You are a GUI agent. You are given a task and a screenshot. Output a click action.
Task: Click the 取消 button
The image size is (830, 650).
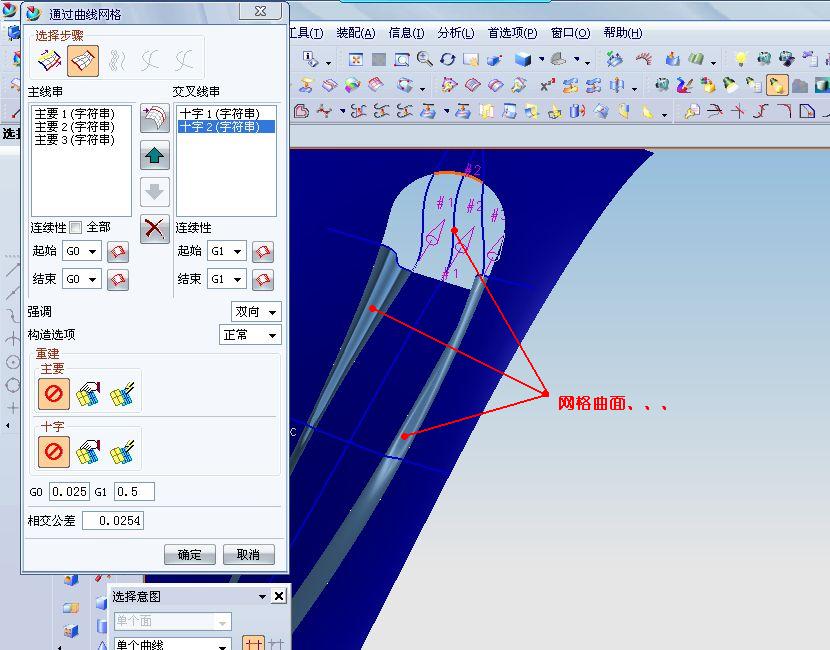tap(248, 555)
